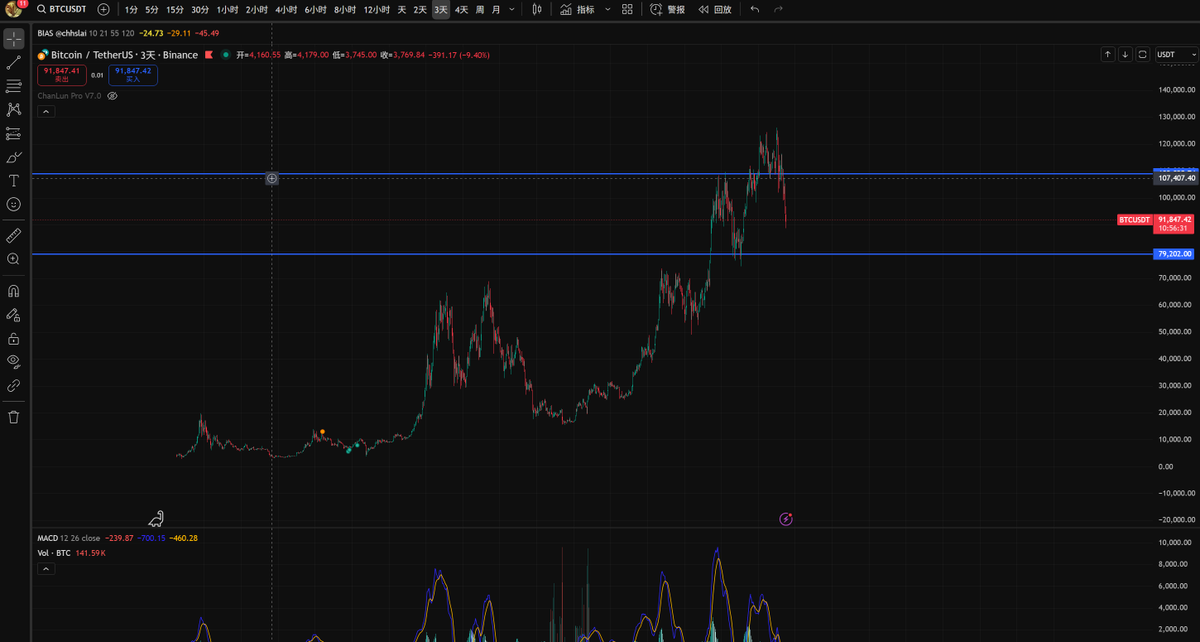Click the MACD 12 26 close legend
Viewport: 1200px width, 642px height.
click(x=69, y=538)
